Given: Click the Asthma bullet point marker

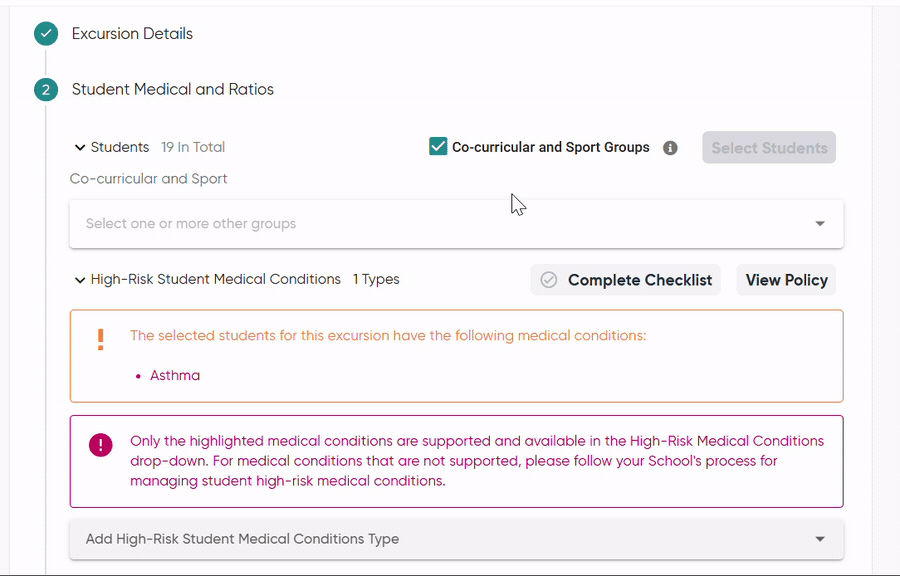Looking at the screenshot, I should 138,376.
